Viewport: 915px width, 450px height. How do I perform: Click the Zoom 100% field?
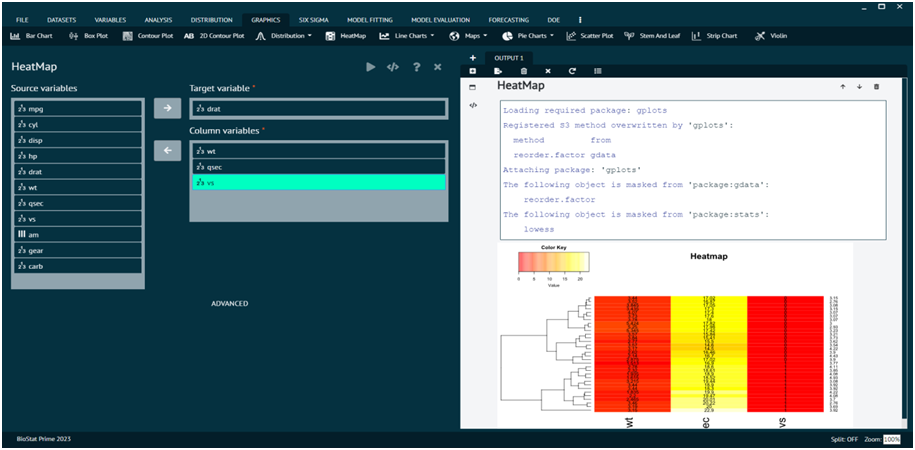click(x=891, y=439)
